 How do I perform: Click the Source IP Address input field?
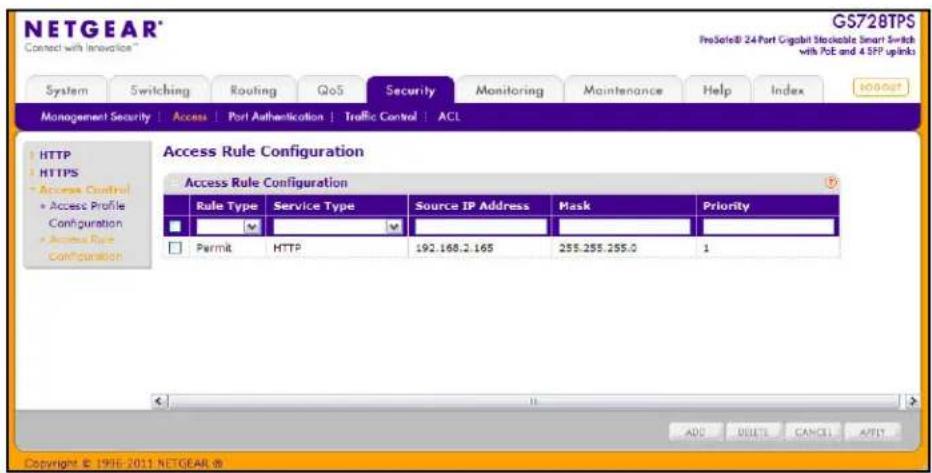[480, 226]
